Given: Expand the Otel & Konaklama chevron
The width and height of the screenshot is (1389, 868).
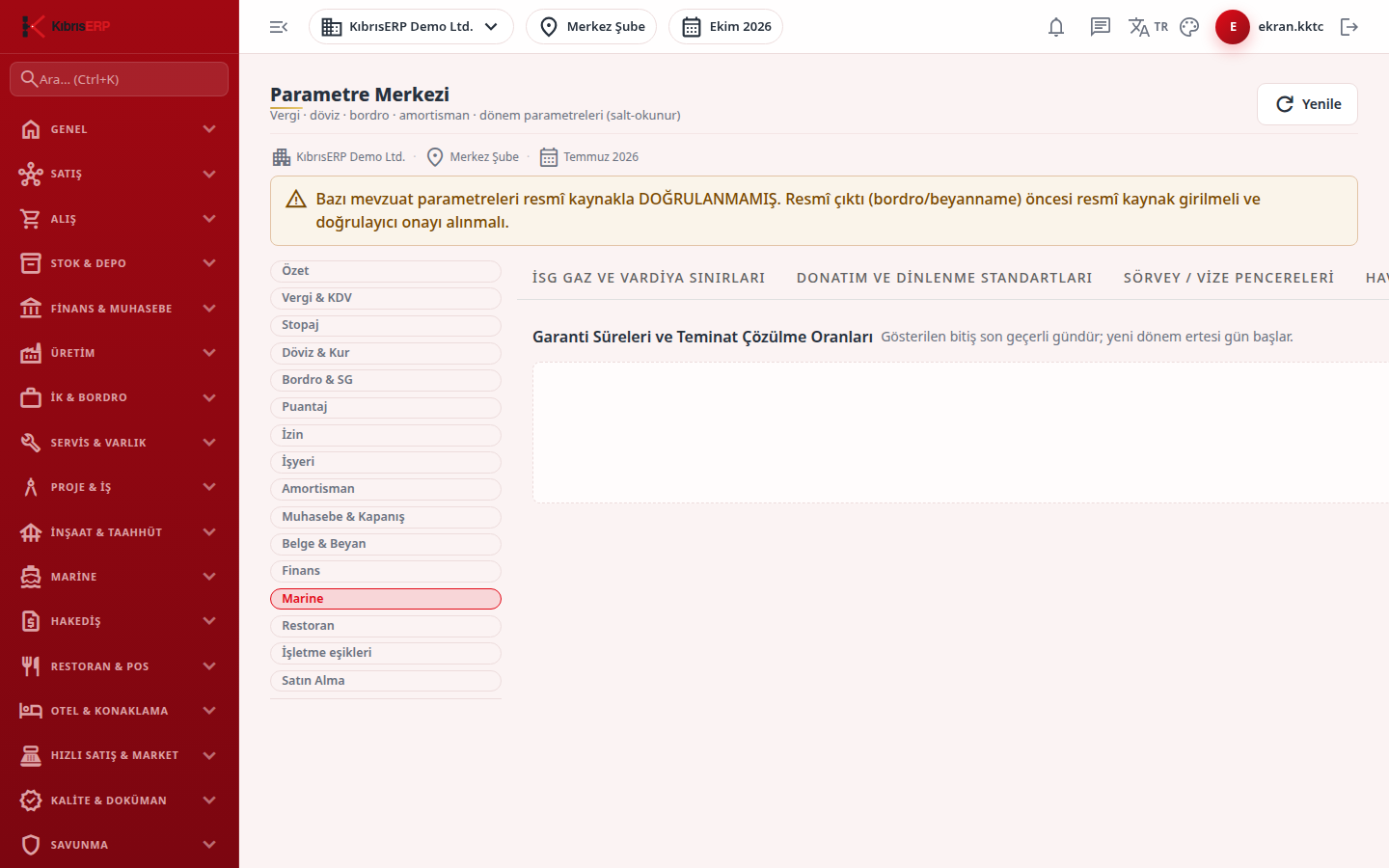Looking at the screenshot, I should 209,711.
